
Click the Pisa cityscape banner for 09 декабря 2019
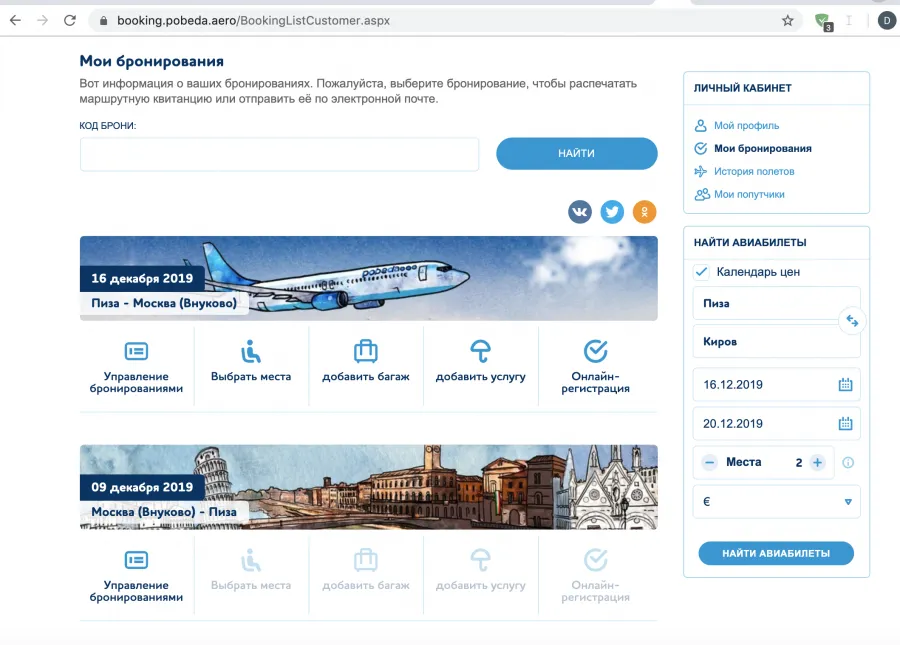pos(368,487)
